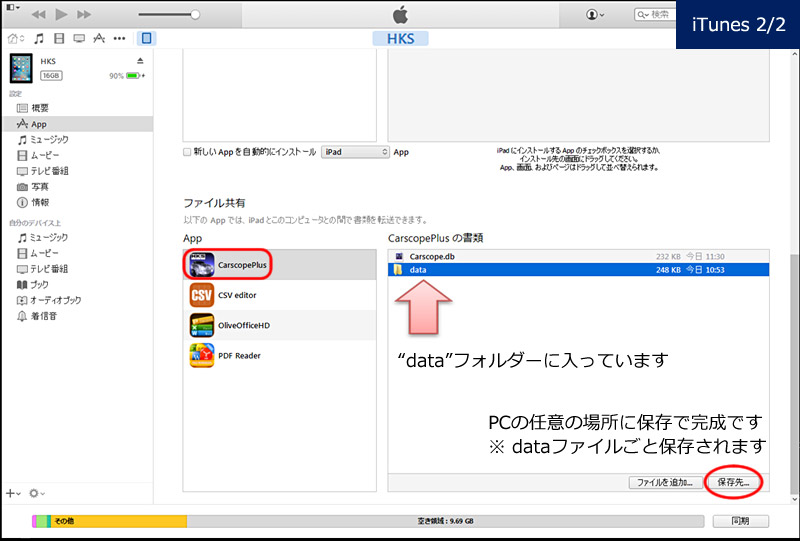Open the more libraries ellipsis menu
Screen dimensions: 800x541
tap(119, 38)
